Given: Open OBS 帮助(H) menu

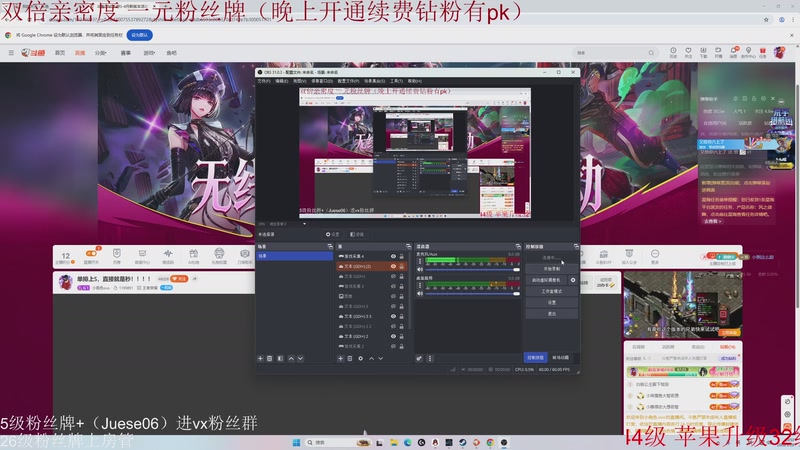Looking at the screenshot, I should (415, 81).
